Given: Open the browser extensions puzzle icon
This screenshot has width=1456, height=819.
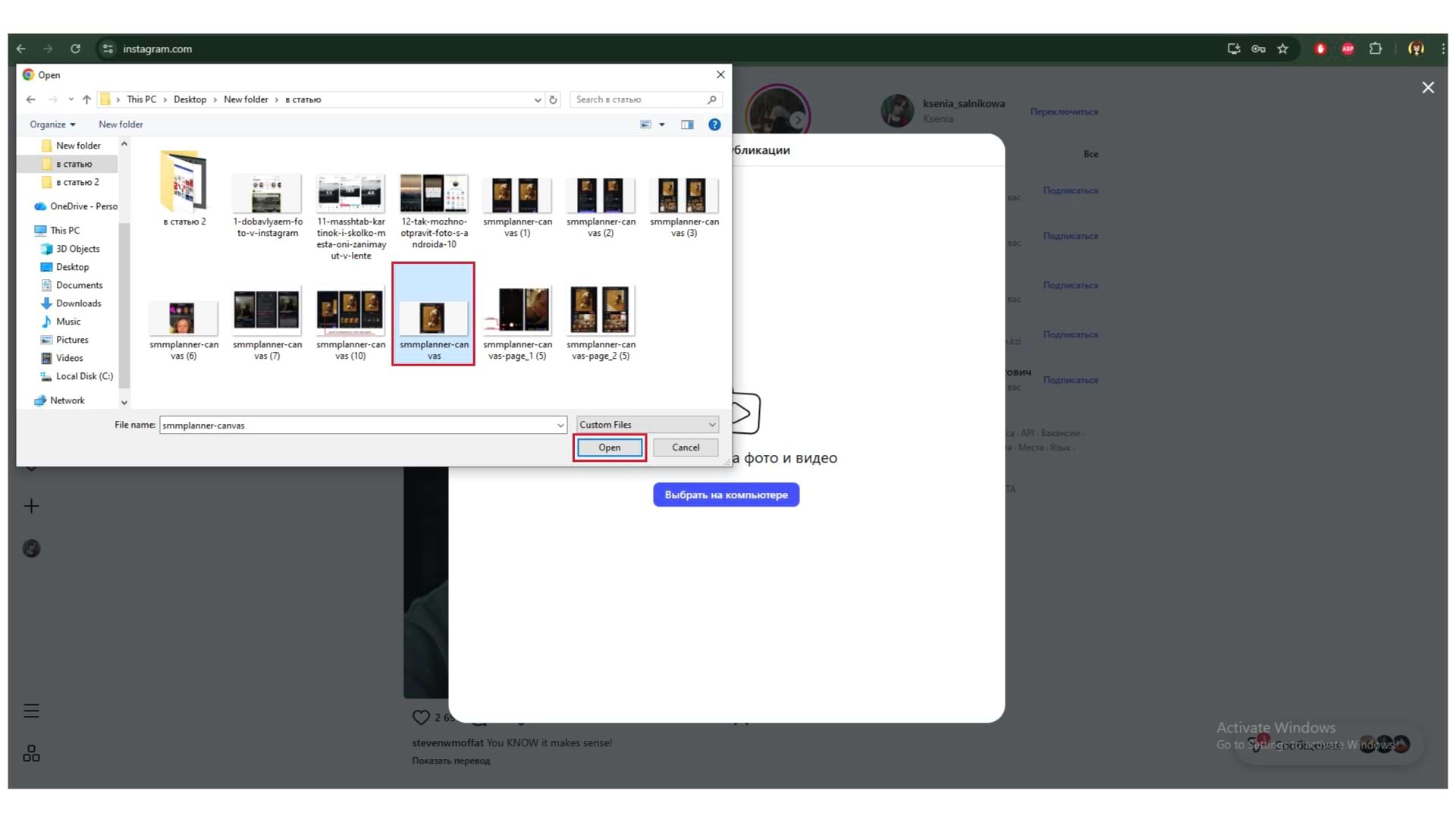Looking at the screenshot, I should coord(1376,49).
